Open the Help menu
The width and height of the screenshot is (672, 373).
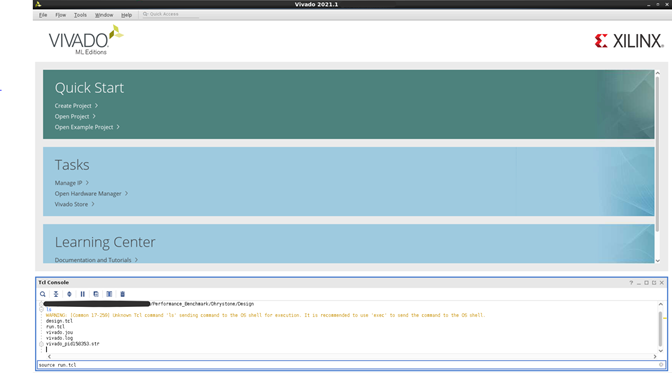[126, 15]
